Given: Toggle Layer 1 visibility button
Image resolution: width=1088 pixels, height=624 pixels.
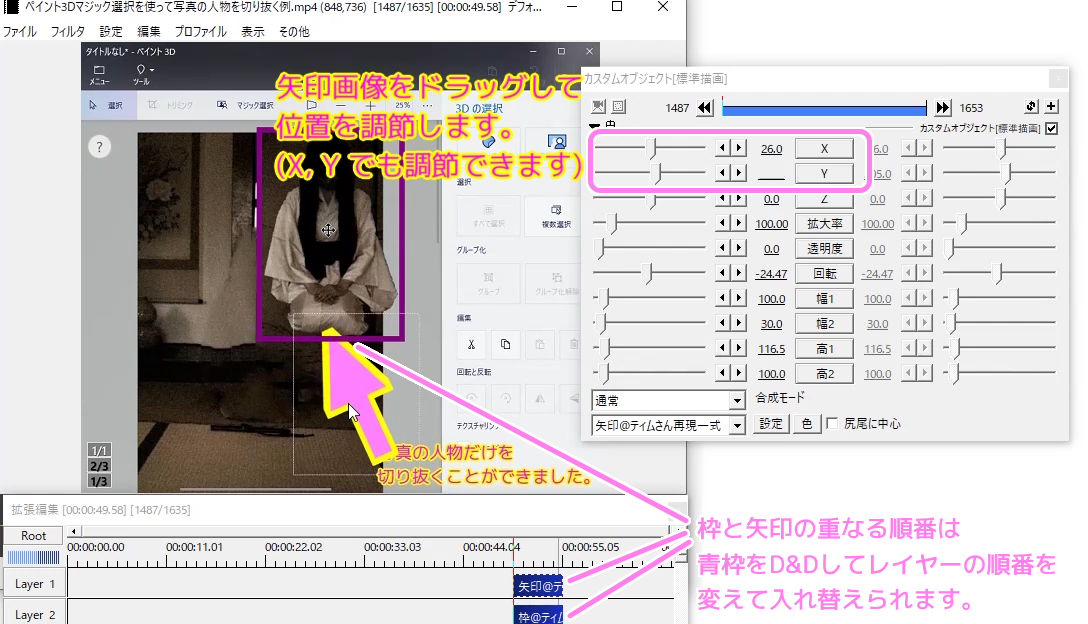Looking at the screenshot, I should click(x=35, y=583).
